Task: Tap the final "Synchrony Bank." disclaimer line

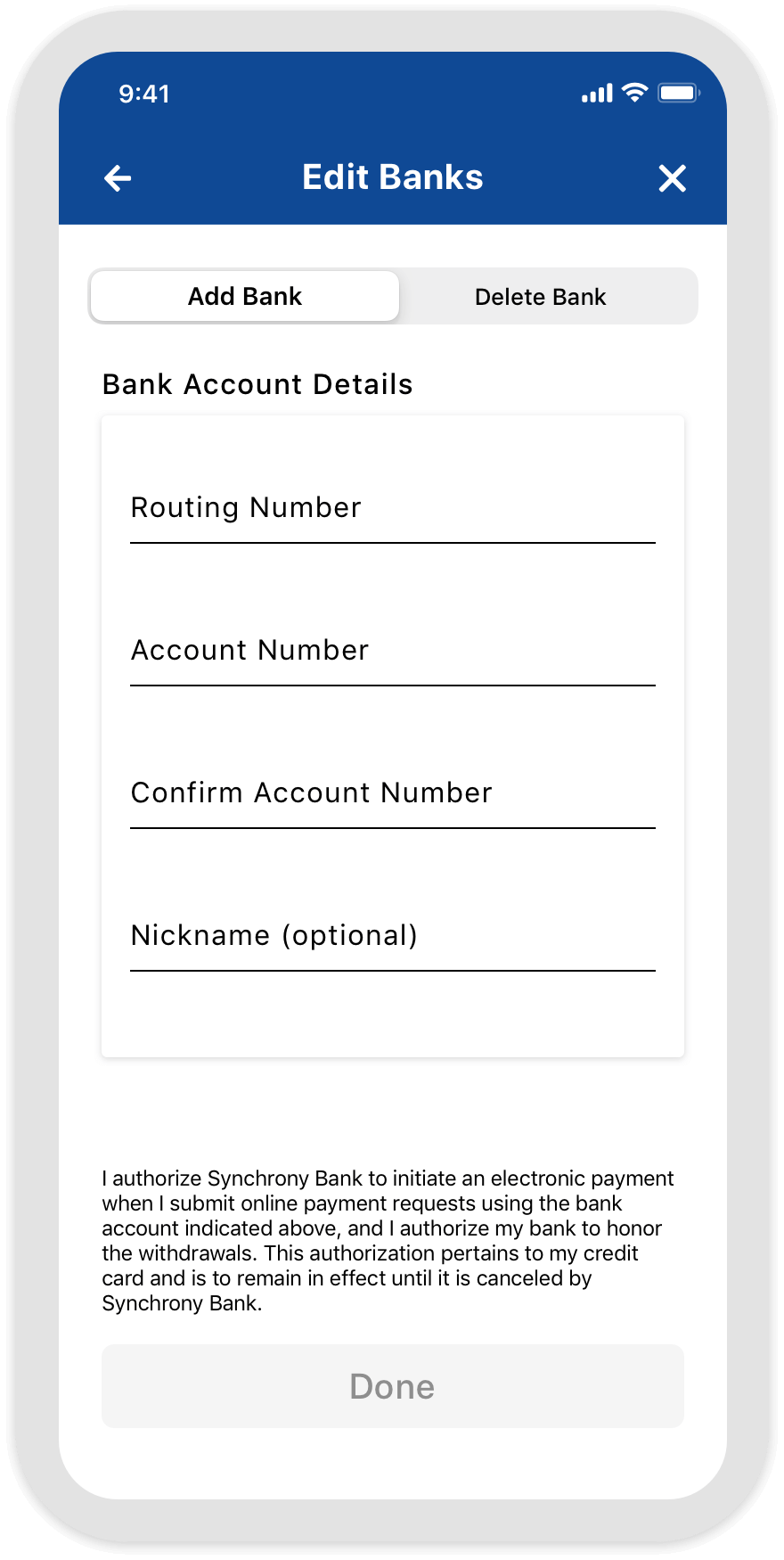Action: [182, 1303]
